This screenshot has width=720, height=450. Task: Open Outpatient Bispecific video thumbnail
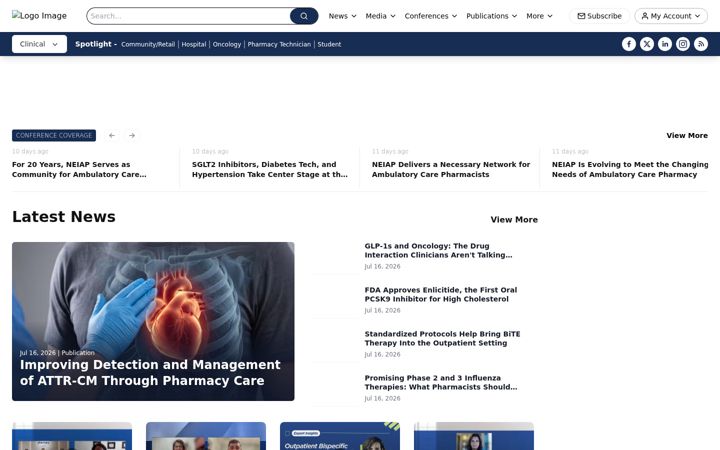(x=340, y=436)
